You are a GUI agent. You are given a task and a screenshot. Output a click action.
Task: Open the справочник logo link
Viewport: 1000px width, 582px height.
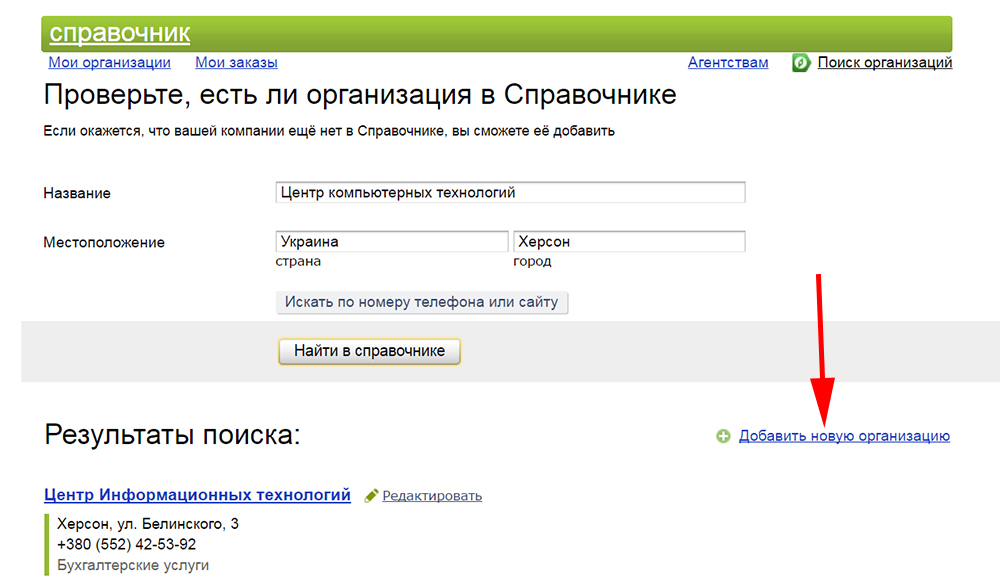(119, 33)
